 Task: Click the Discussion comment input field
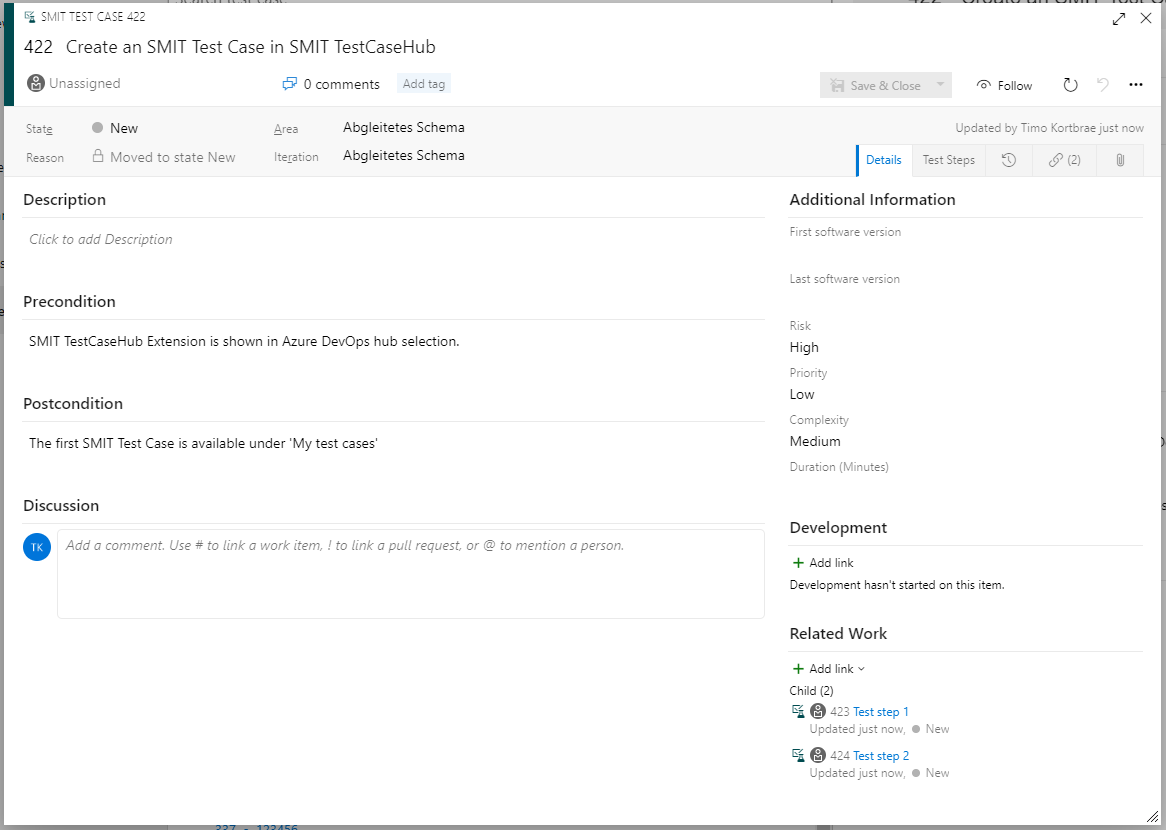410,575
